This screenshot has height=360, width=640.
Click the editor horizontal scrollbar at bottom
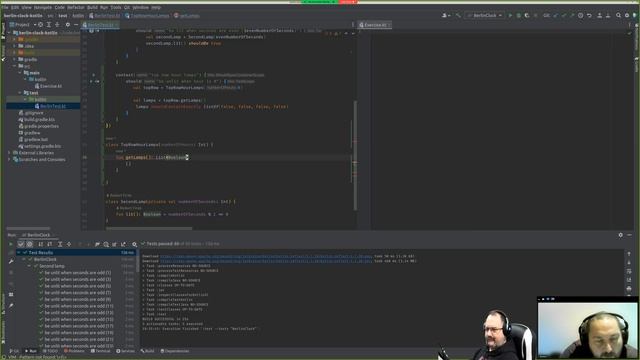point(149,229)
